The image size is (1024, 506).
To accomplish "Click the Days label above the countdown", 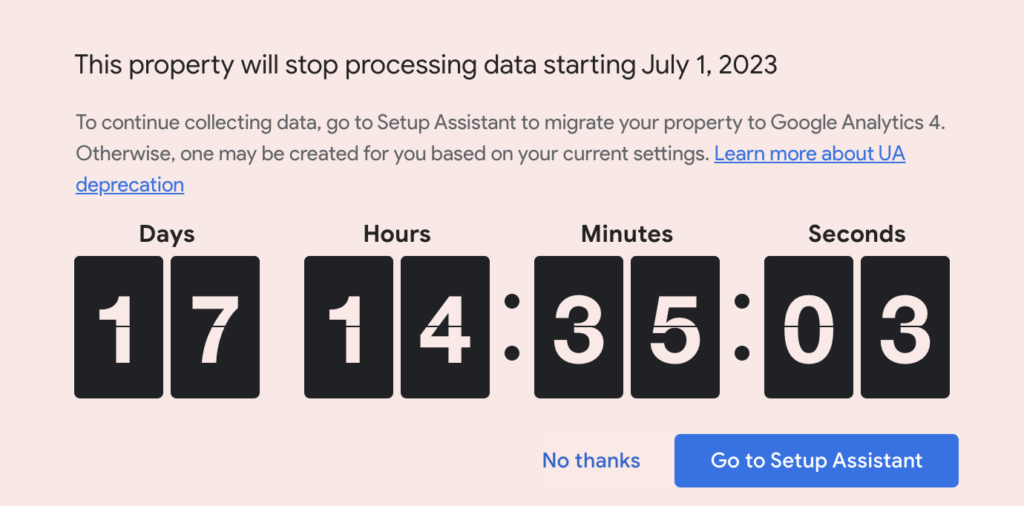I will click(x=167, y=235).
